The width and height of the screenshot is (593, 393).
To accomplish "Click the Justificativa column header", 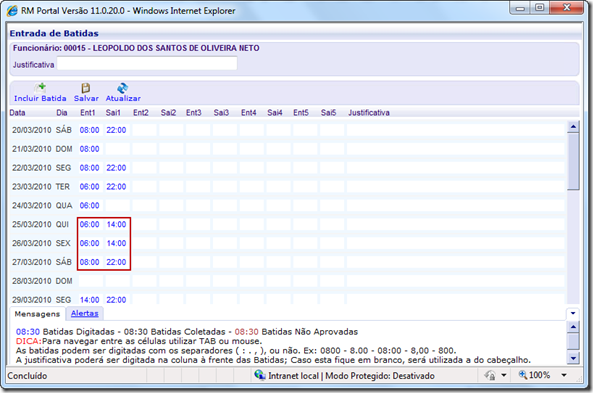I will point(369,113).
